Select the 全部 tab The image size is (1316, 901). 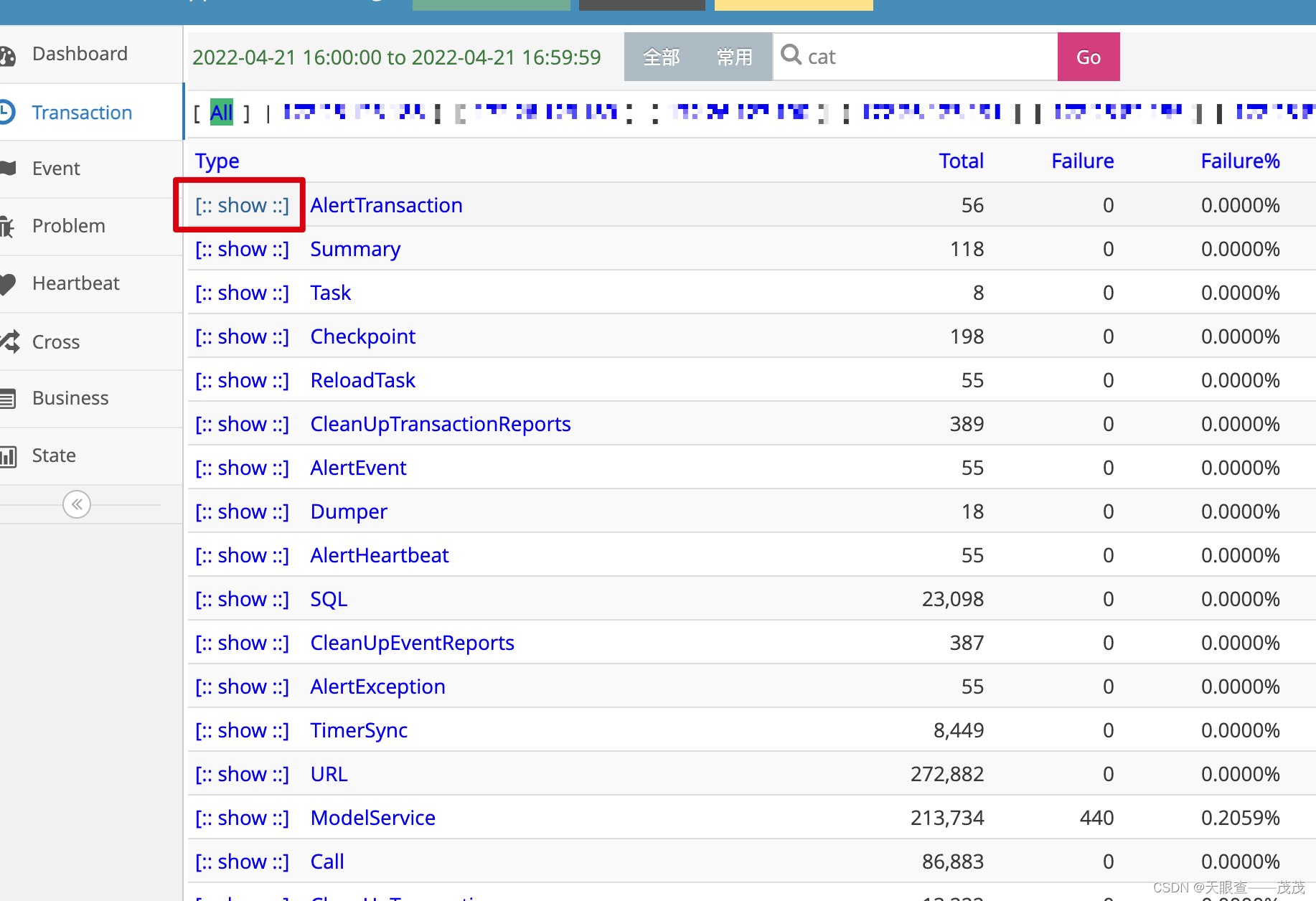click(661, 57)
